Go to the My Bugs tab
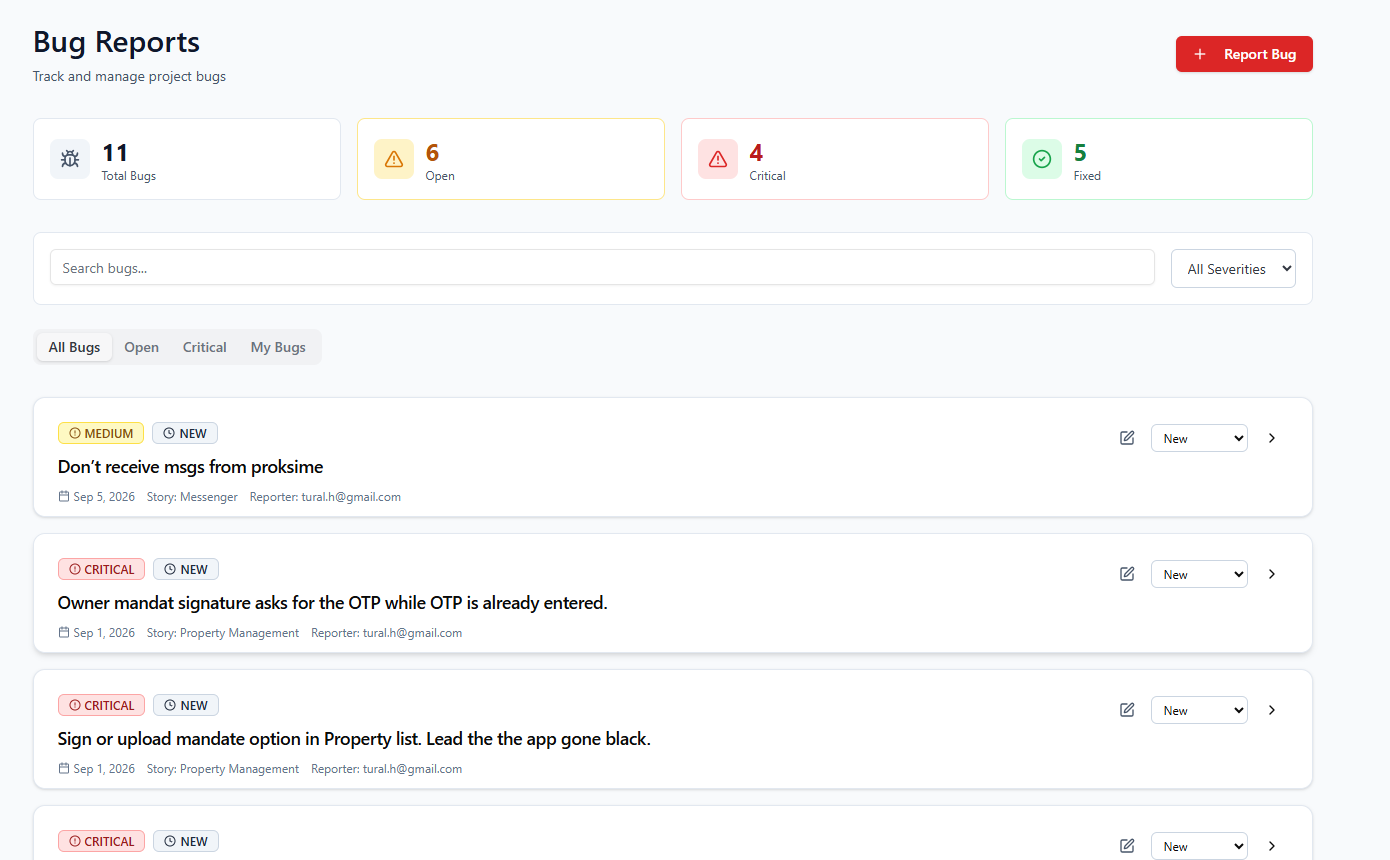This screenshot has width=1390, height=860. [278, 347]
